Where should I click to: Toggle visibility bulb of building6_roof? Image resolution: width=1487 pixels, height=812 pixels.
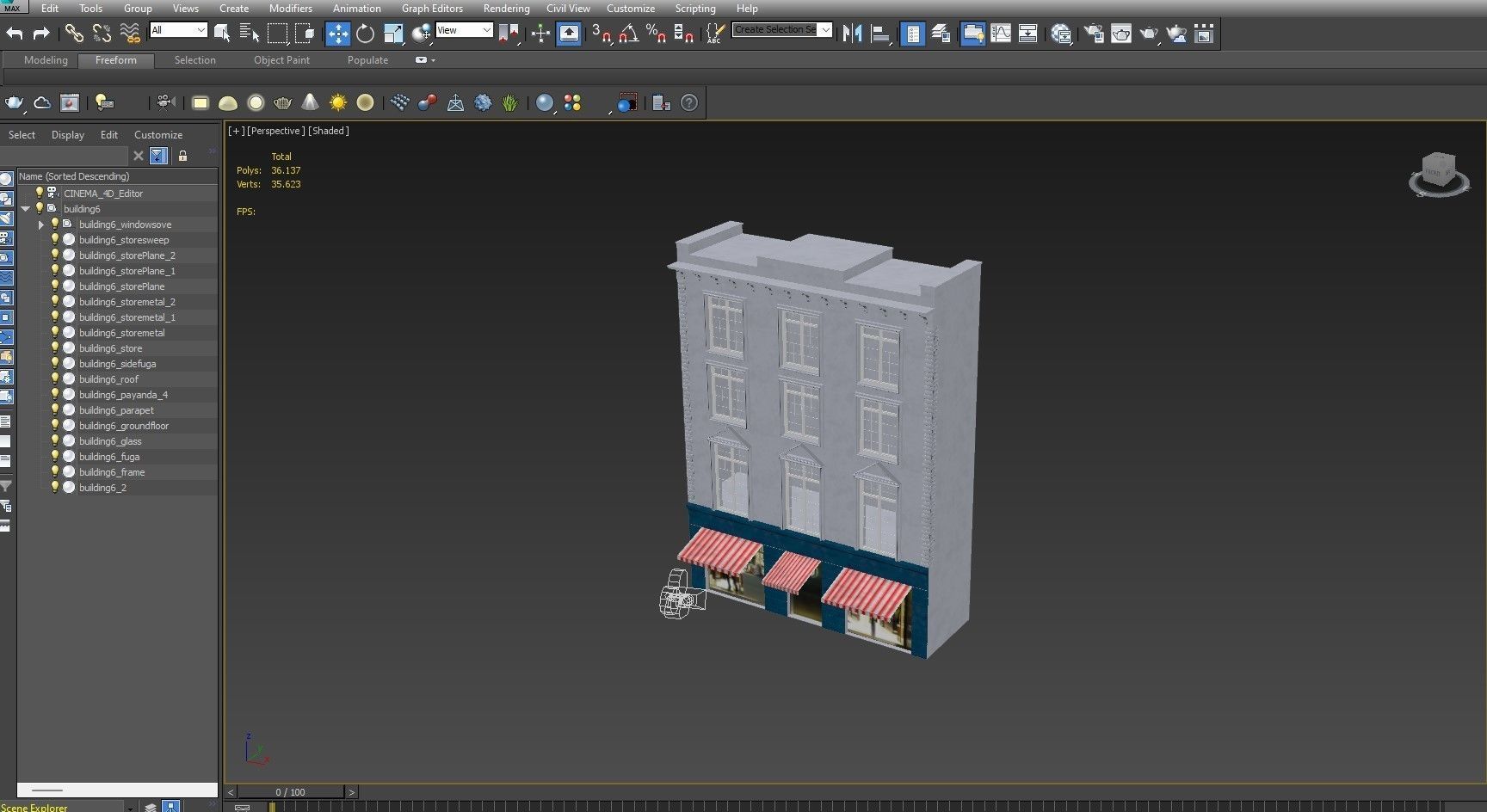click(55, 378)
